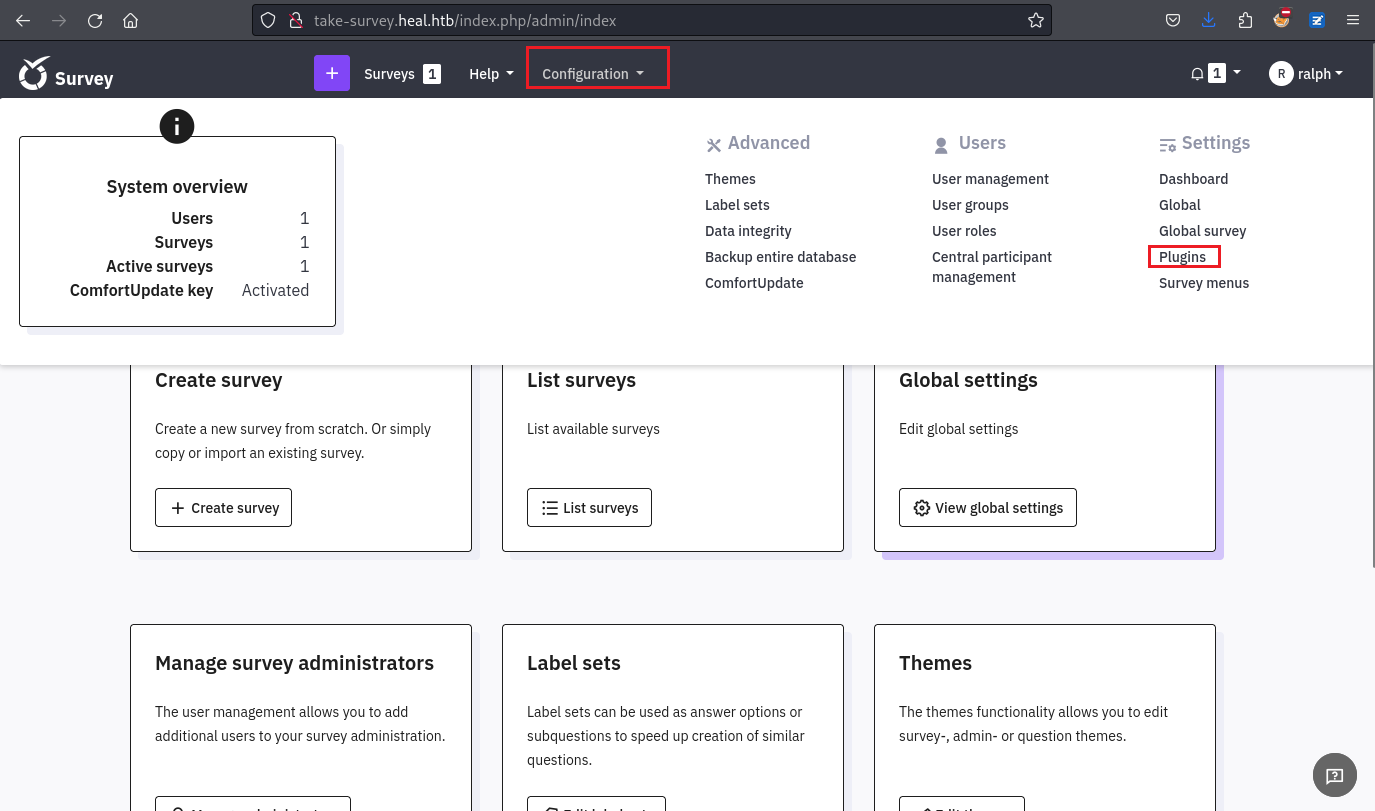
Task: Open Global survey settings entry
Action: (1202, 231)
